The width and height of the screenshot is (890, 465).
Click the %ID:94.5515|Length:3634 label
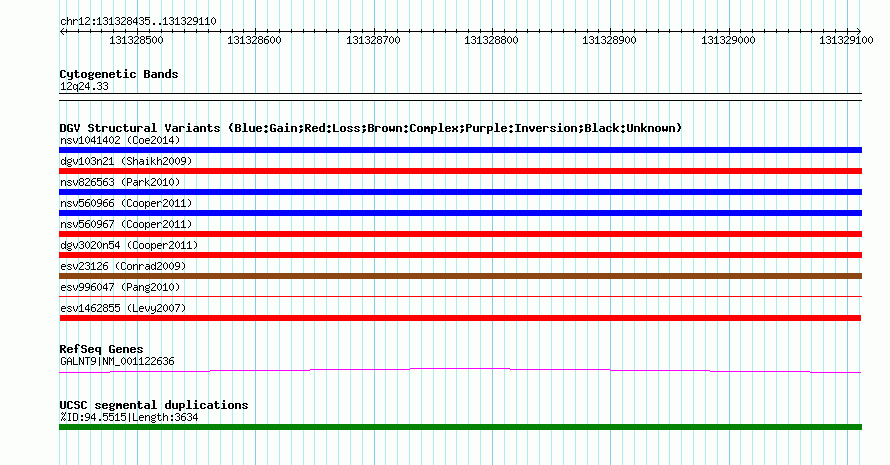point(129,417)
